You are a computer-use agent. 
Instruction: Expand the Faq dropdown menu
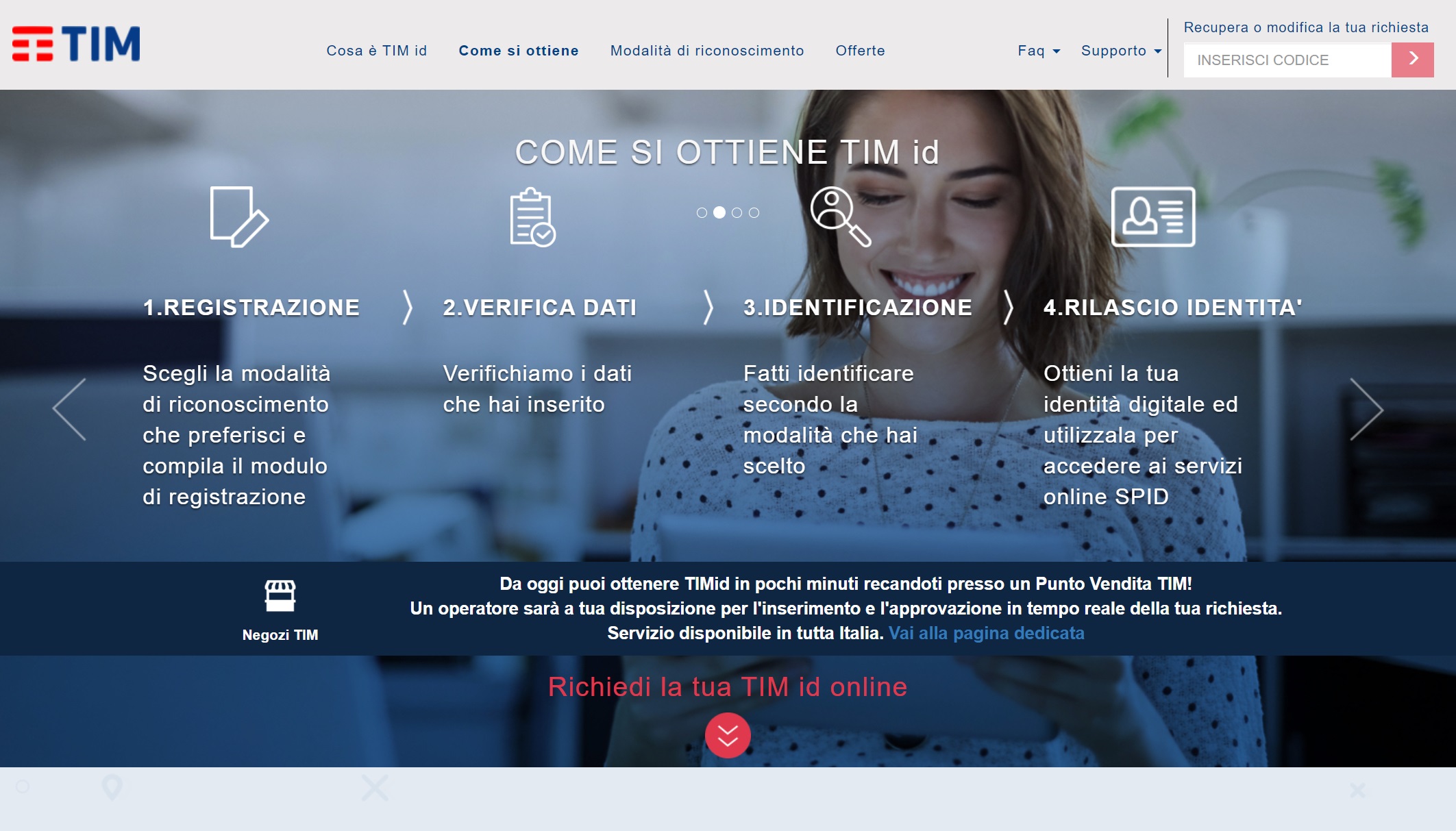(1039, 51)
